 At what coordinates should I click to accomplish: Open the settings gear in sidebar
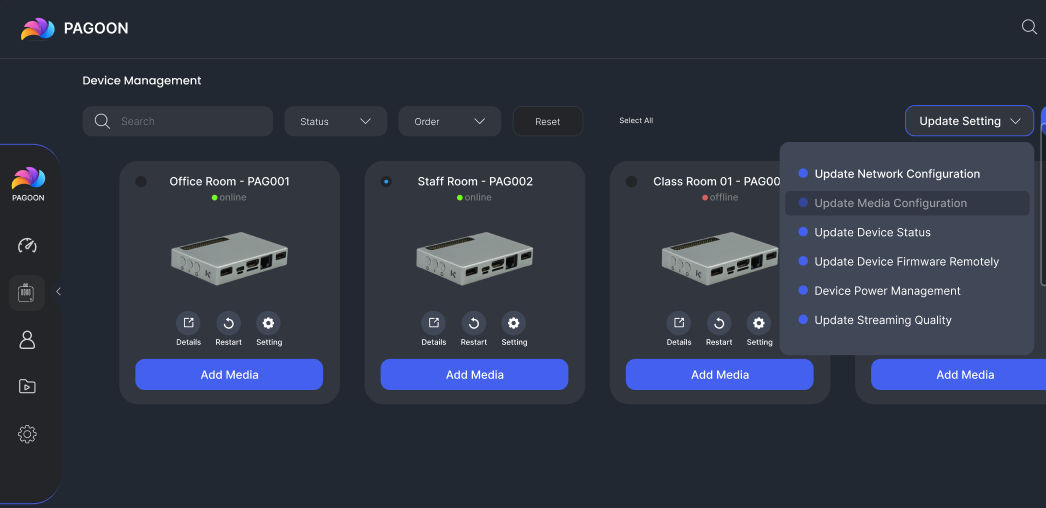(x=27, y=434)
